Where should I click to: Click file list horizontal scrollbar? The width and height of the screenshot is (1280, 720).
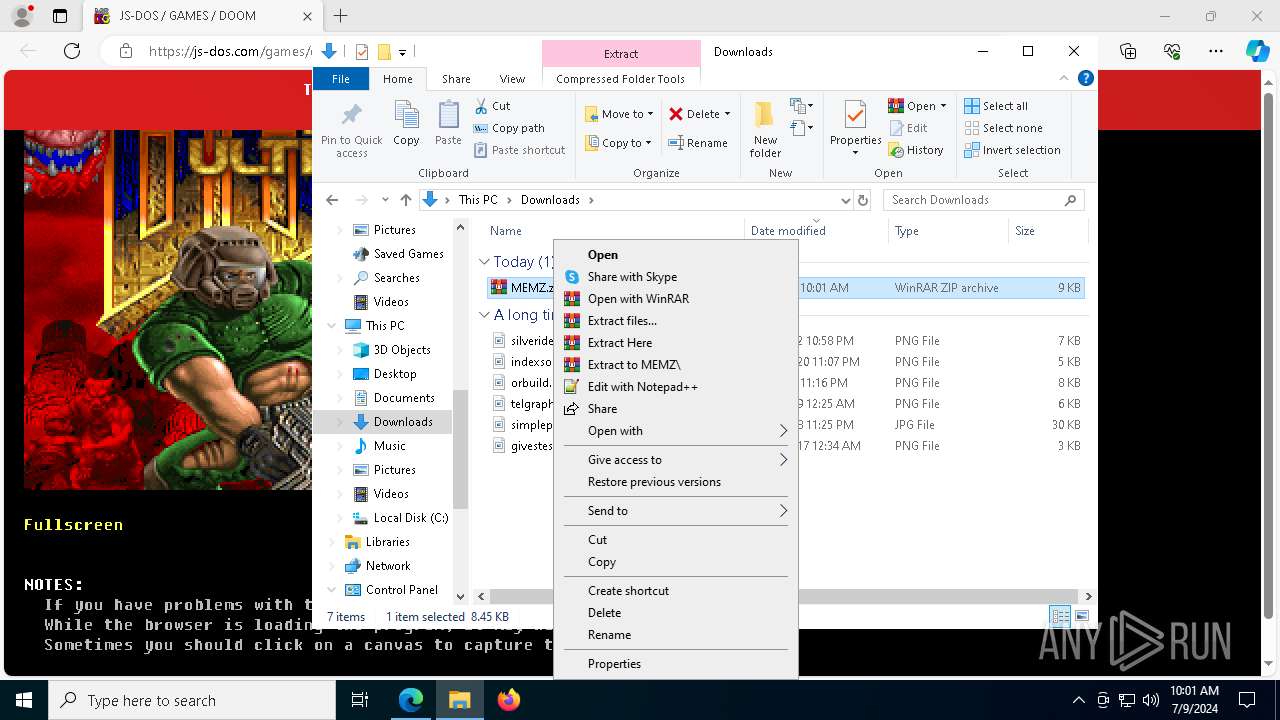point(785,596)
